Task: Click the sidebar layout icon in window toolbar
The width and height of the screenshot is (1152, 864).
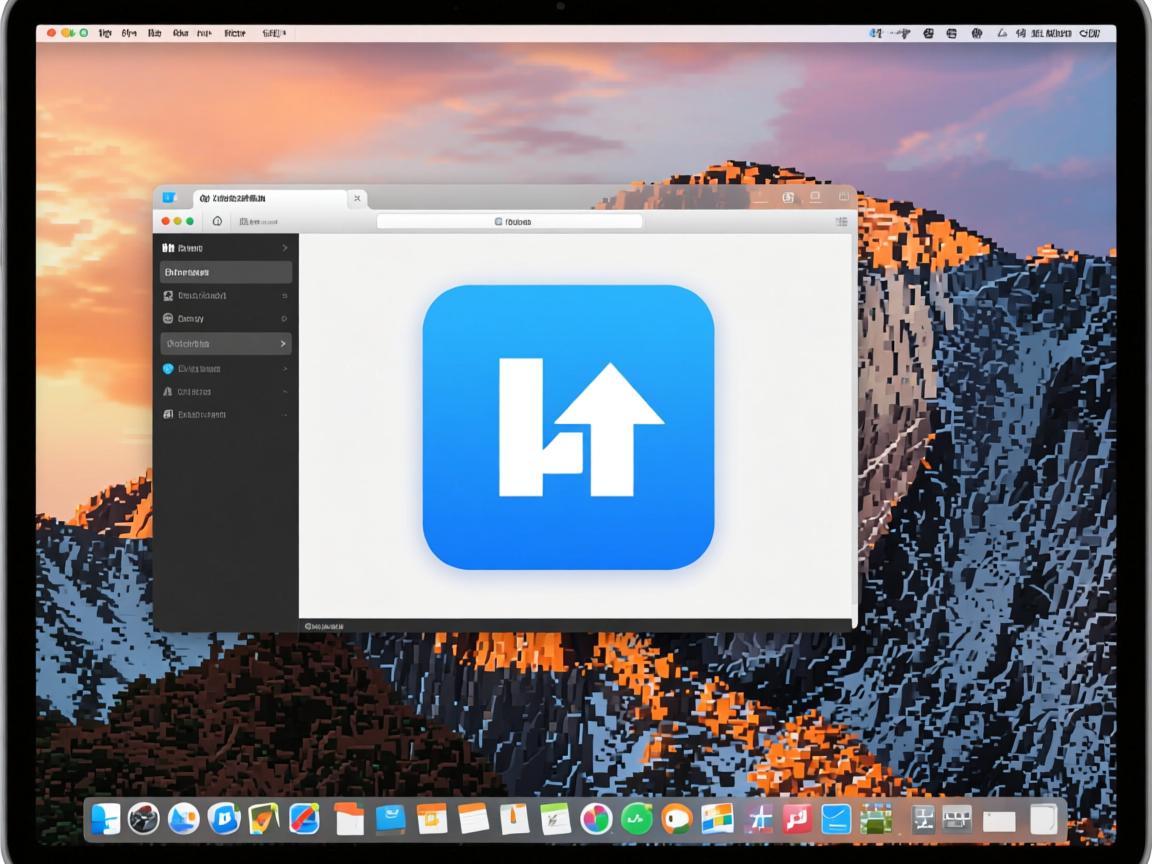Action: 841,221
